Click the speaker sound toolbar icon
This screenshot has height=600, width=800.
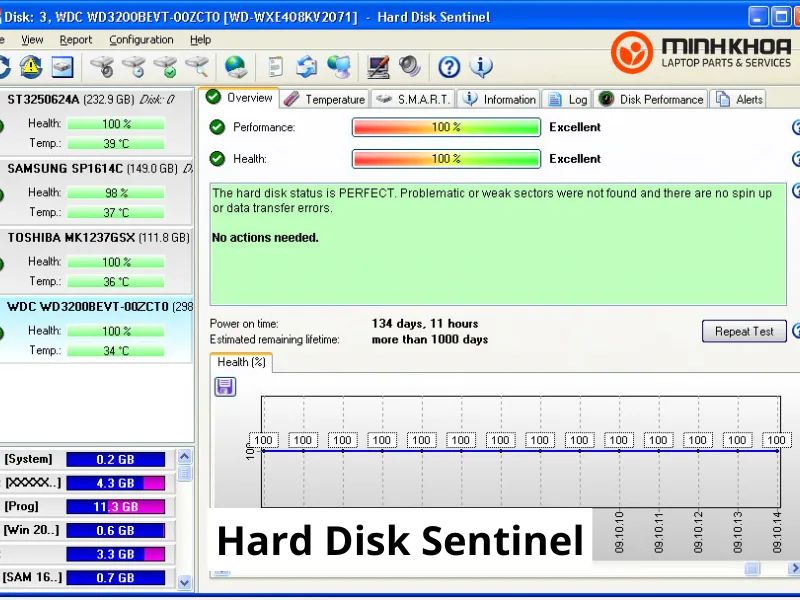click(x=410, y=67)
